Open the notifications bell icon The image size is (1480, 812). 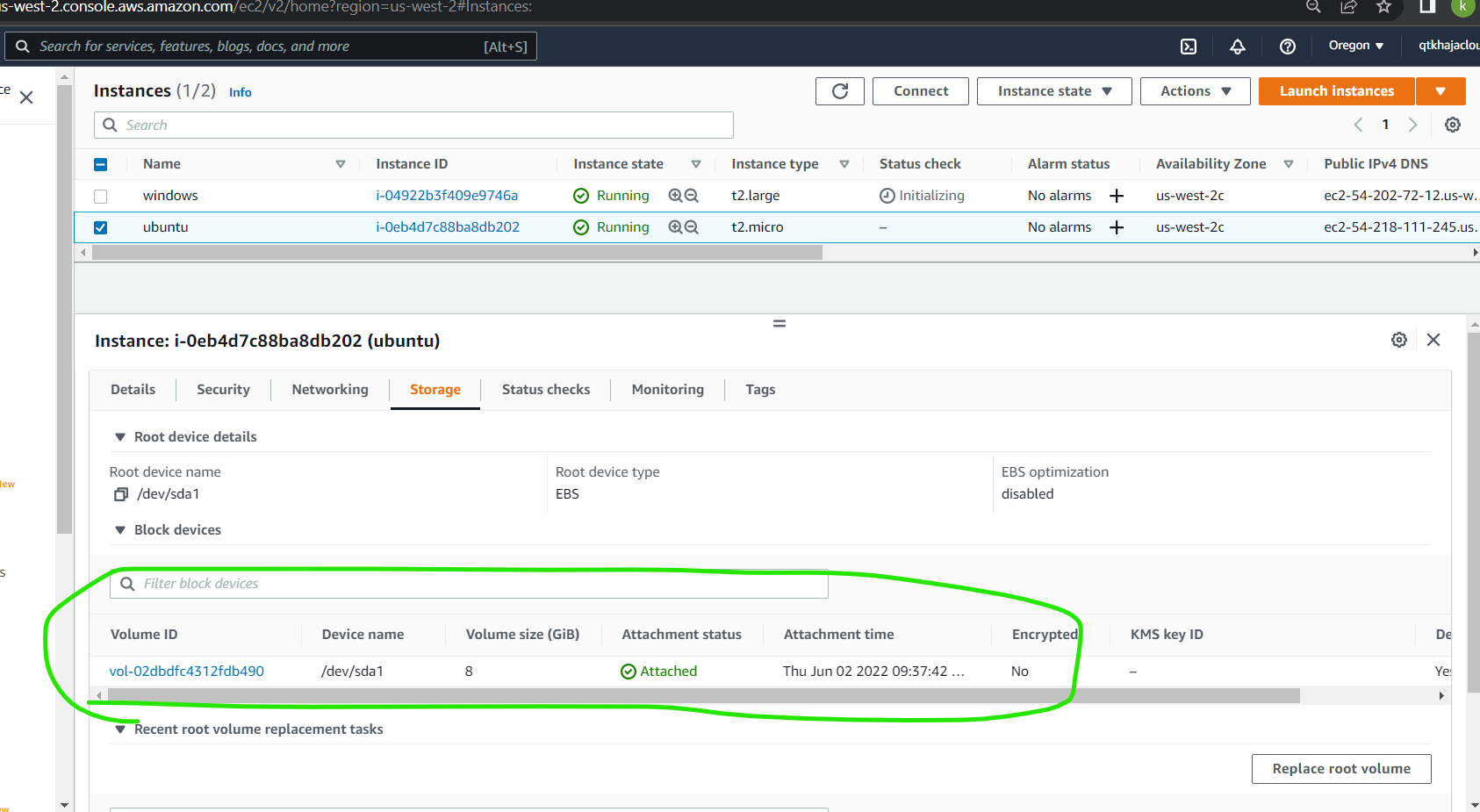(1238, 47)
